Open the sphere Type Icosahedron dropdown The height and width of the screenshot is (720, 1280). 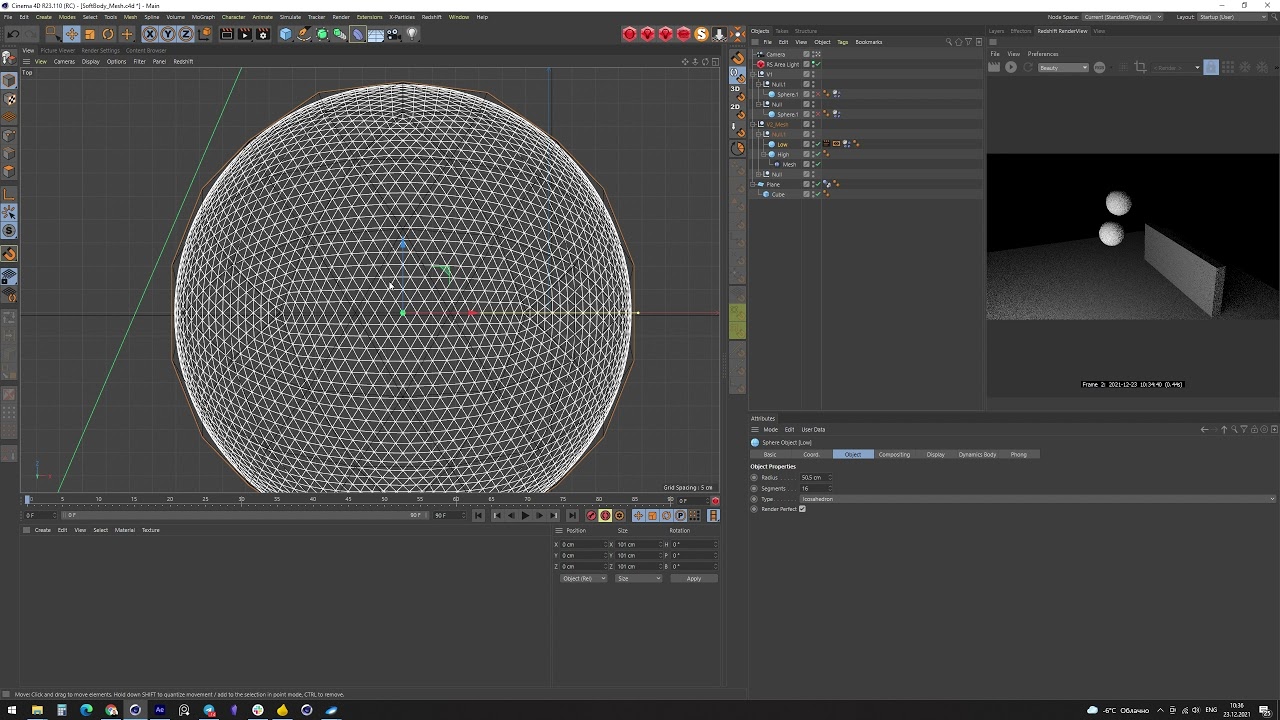[x=1038, y=499]
